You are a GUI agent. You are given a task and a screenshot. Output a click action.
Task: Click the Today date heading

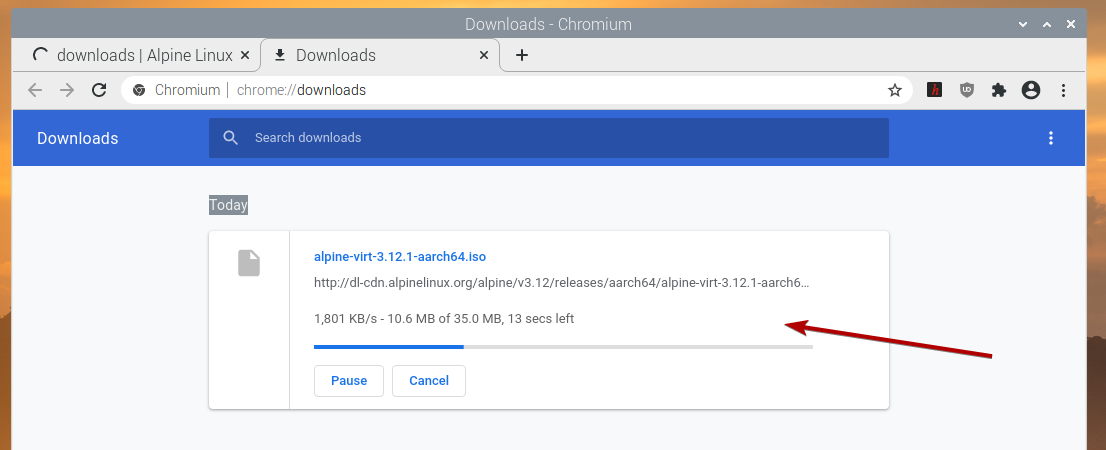229,205
